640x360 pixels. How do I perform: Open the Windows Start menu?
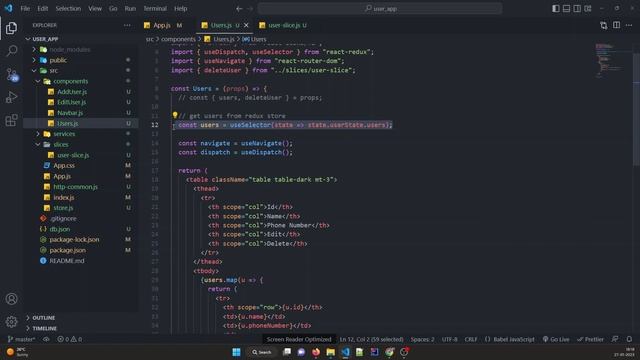(236, 352)
